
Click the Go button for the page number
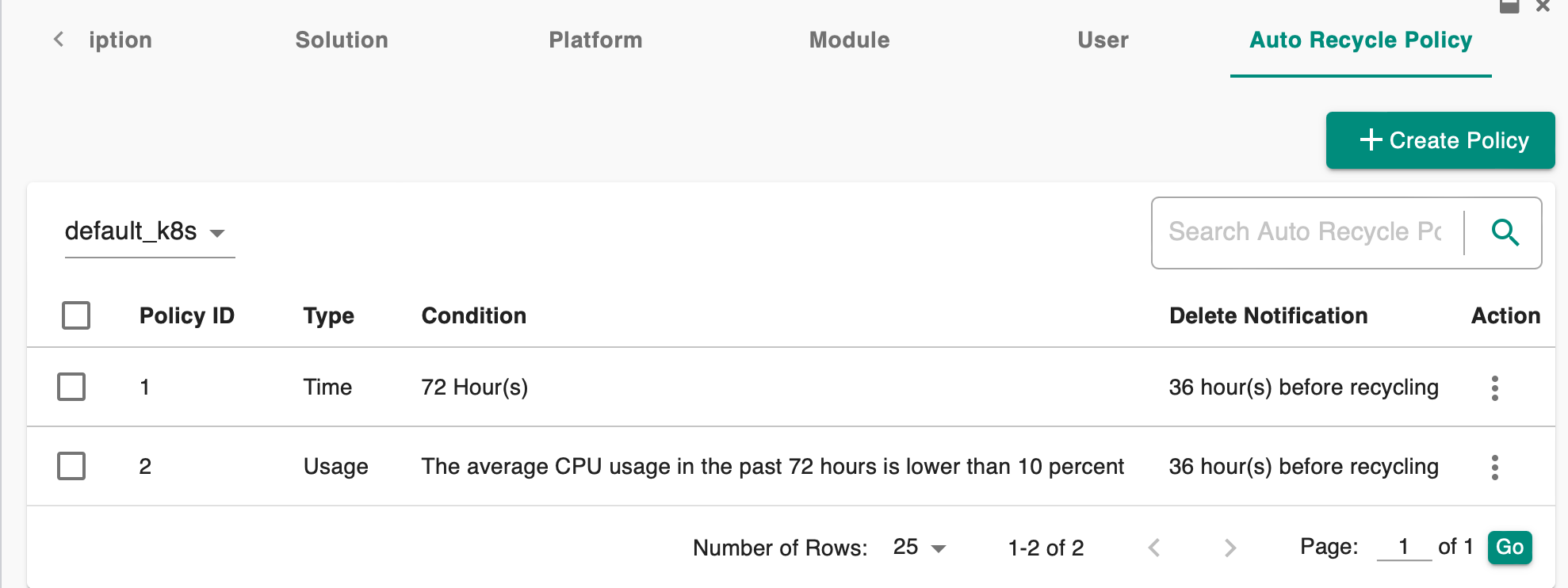(x=1509, y=547)
